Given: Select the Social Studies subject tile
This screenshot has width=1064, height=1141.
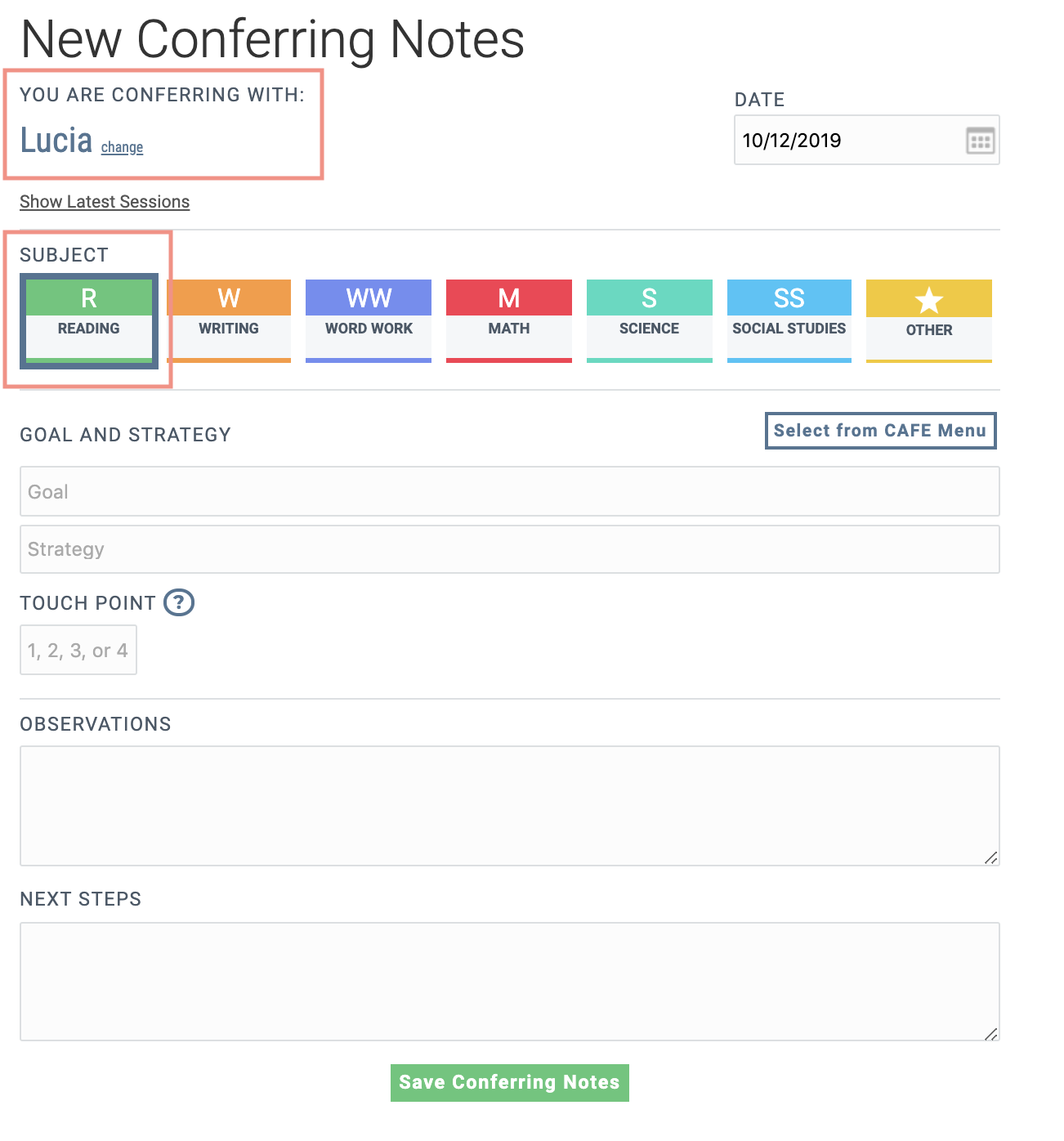Looking at the screenshot, I should 789,320.
